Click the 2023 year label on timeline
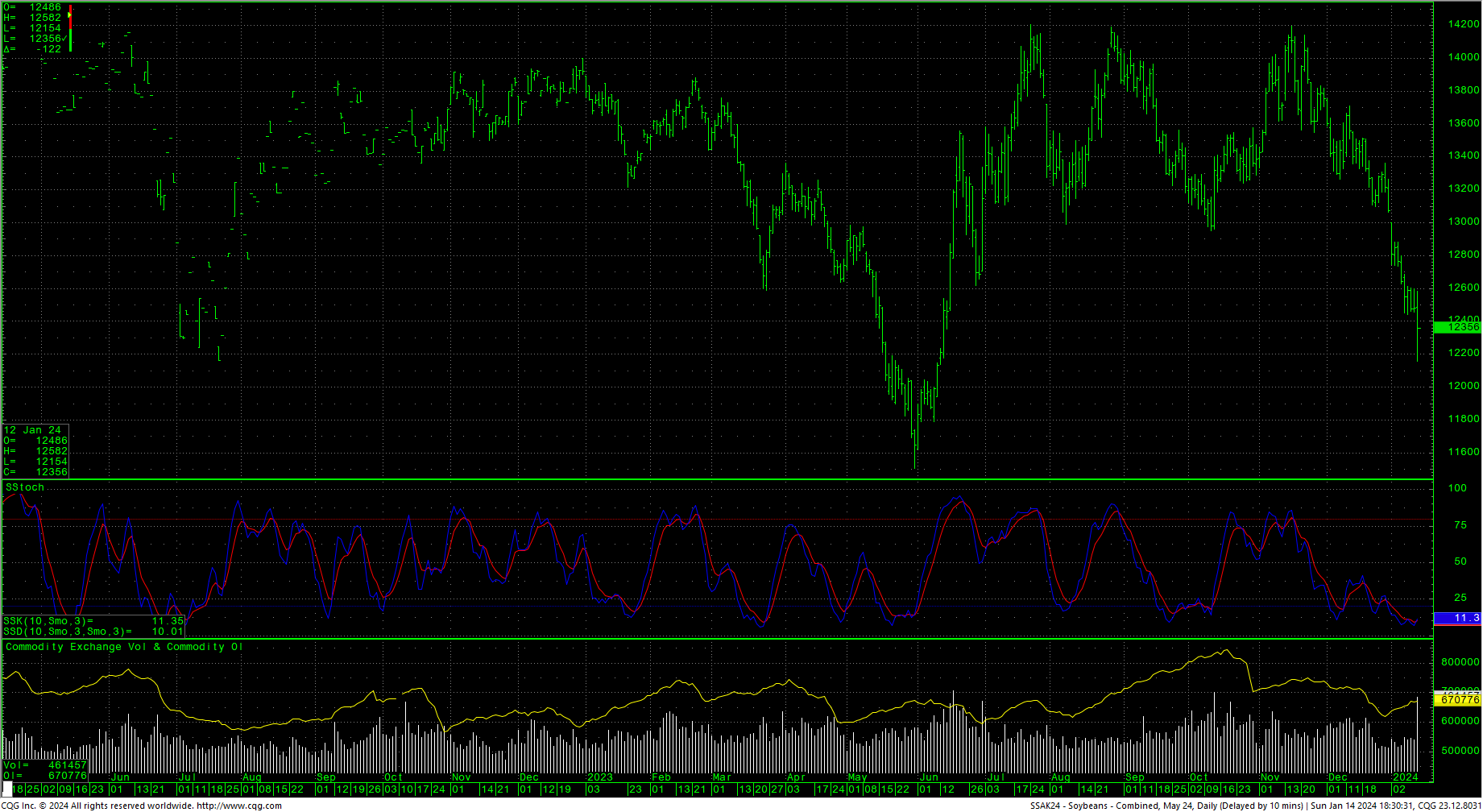Viewport: 1483px width, 812px height. tap(600, 777)
